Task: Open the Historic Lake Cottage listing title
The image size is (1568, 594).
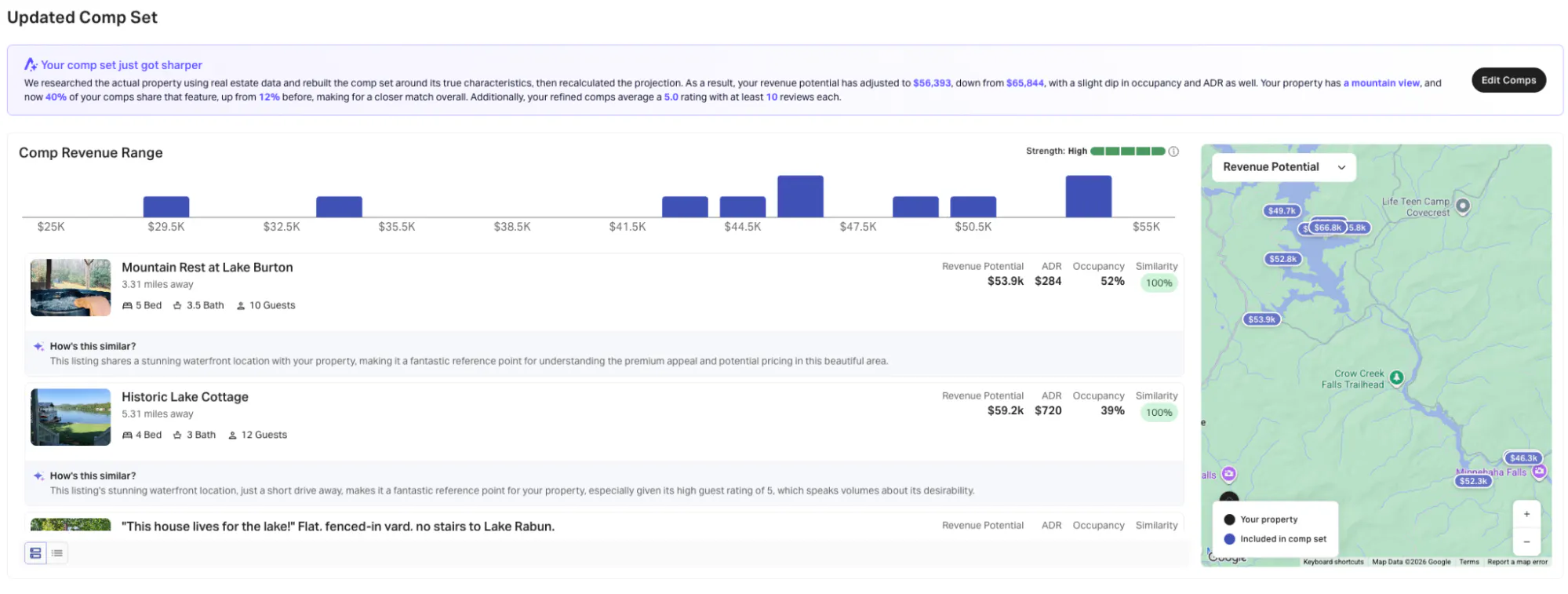Action: pos(185,397)
